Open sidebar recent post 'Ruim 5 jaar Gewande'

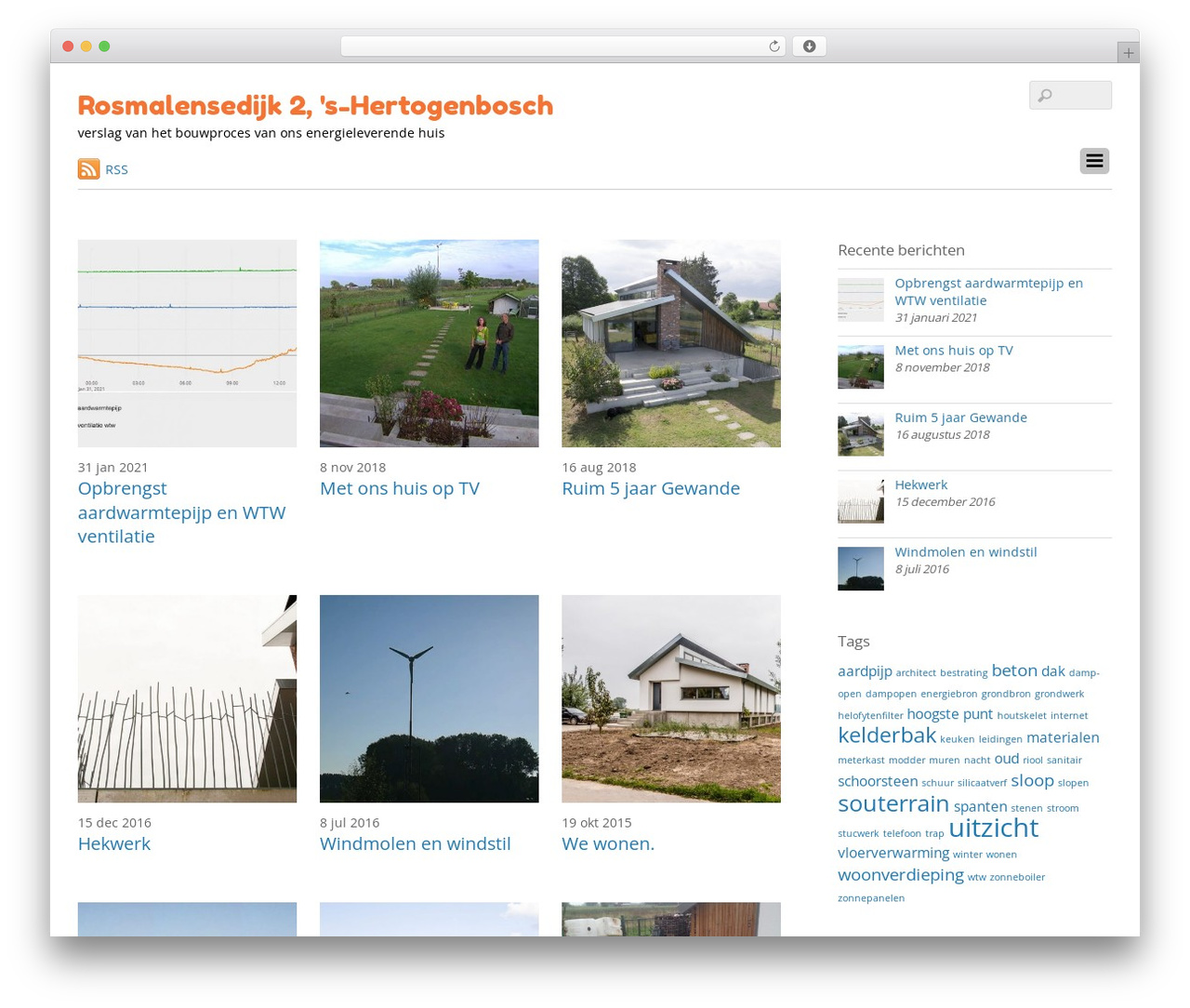(960, 417)
